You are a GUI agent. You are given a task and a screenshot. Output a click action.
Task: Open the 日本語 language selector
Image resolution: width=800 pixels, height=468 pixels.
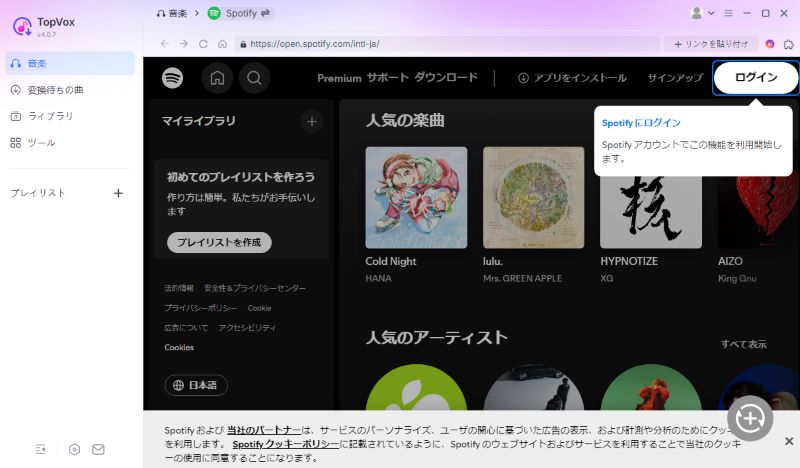click(x=196, y=385)
